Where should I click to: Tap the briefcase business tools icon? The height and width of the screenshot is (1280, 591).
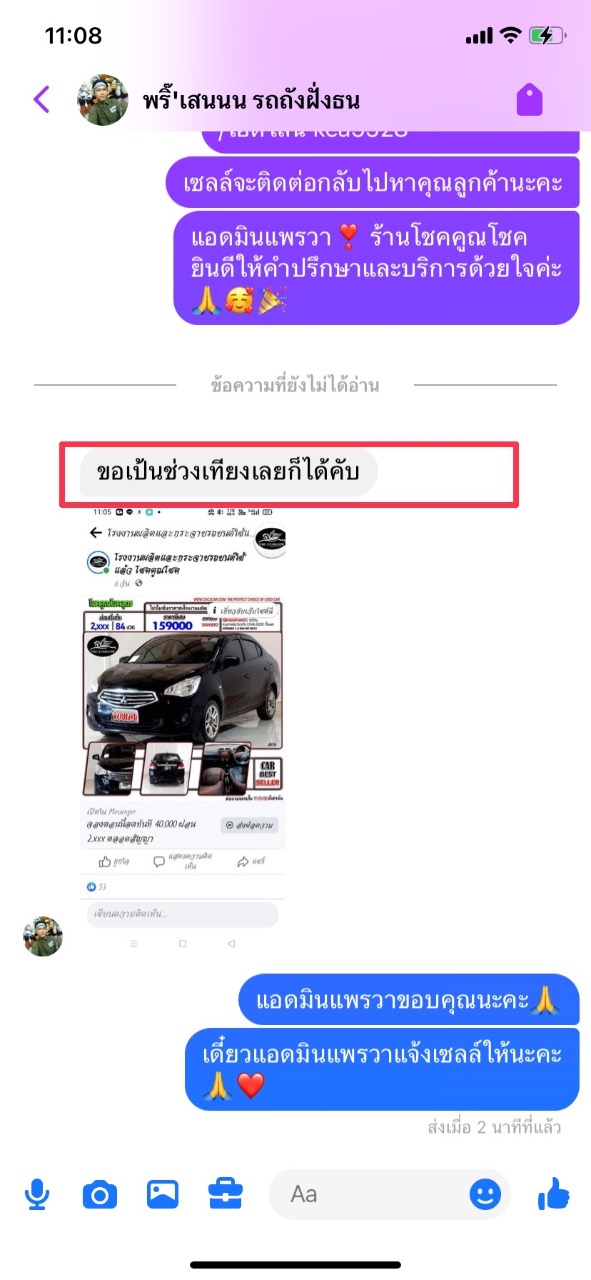coord(225,1193)
